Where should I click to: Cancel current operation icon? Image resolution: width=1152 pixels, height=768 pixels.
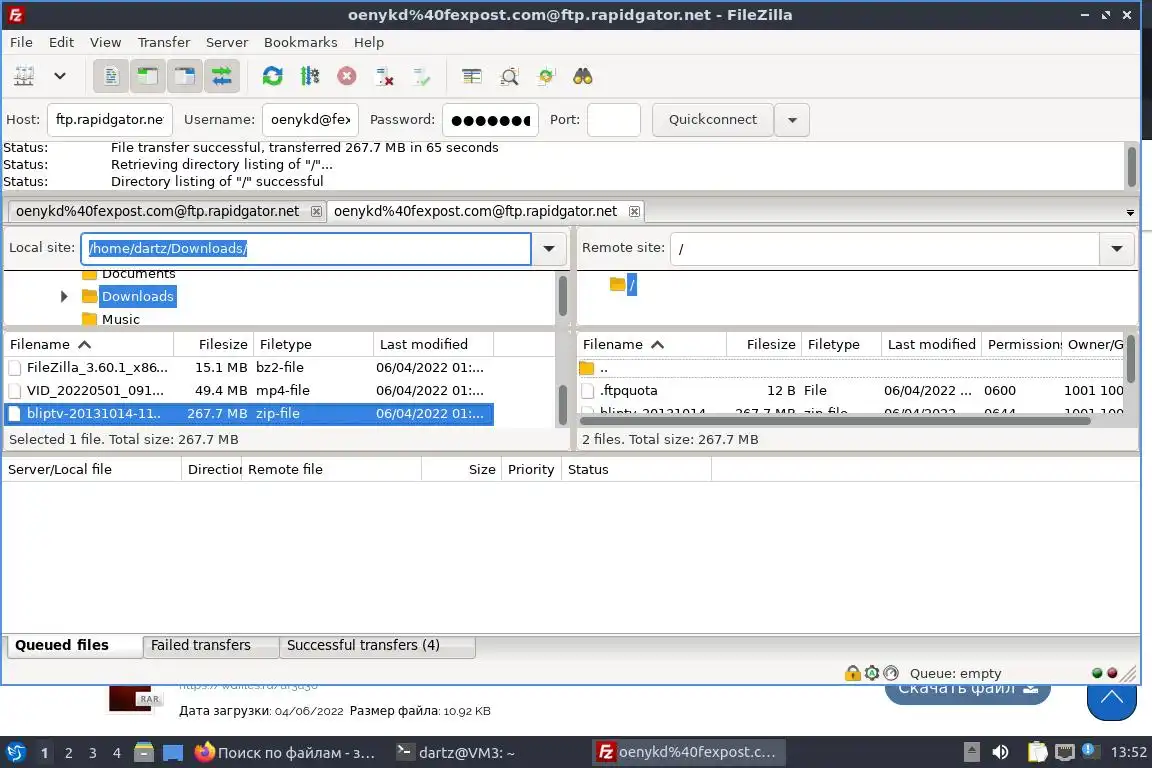[x=347, y=76]
